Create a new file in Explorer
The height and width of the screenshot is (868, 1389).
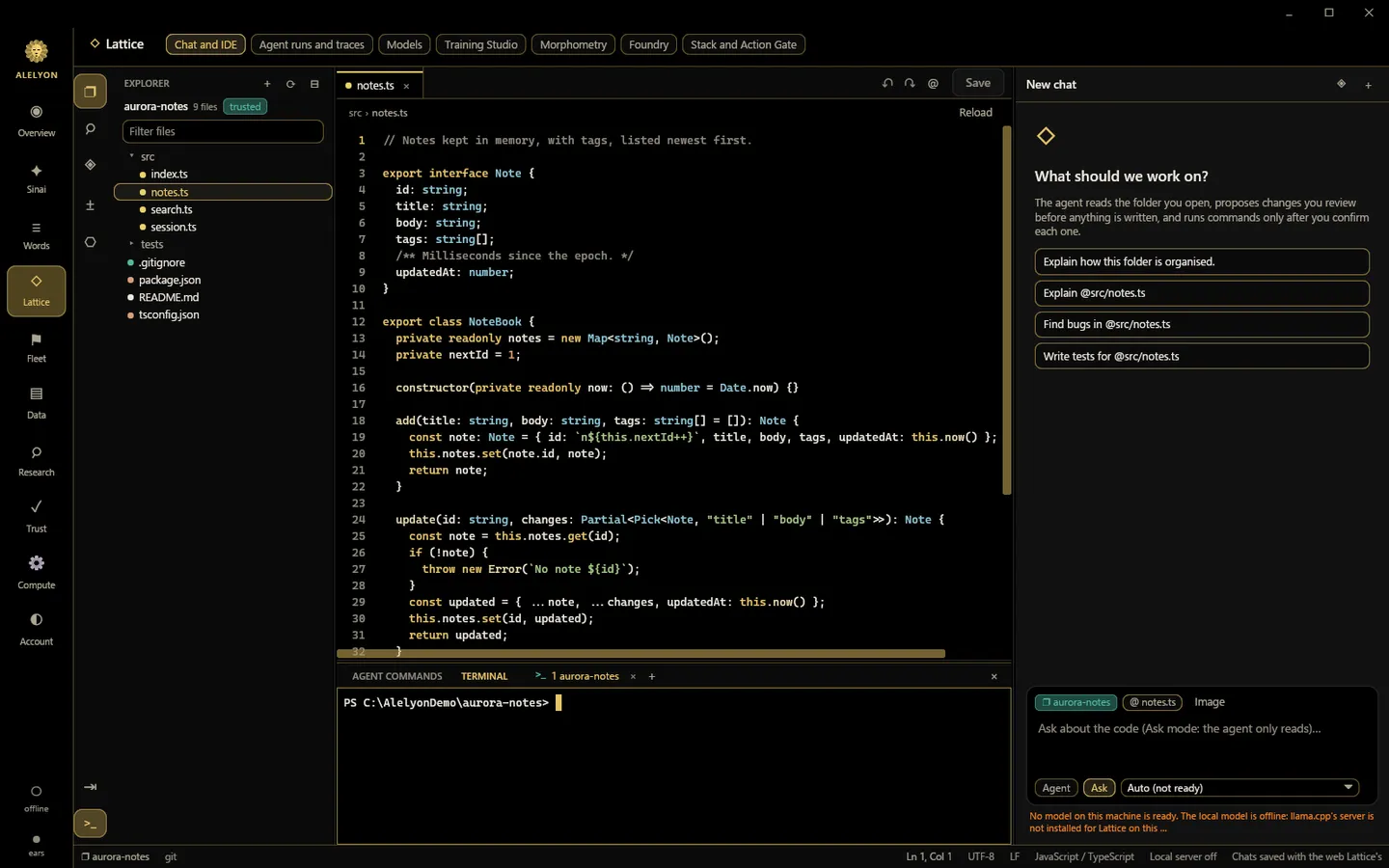pos(267,84)
